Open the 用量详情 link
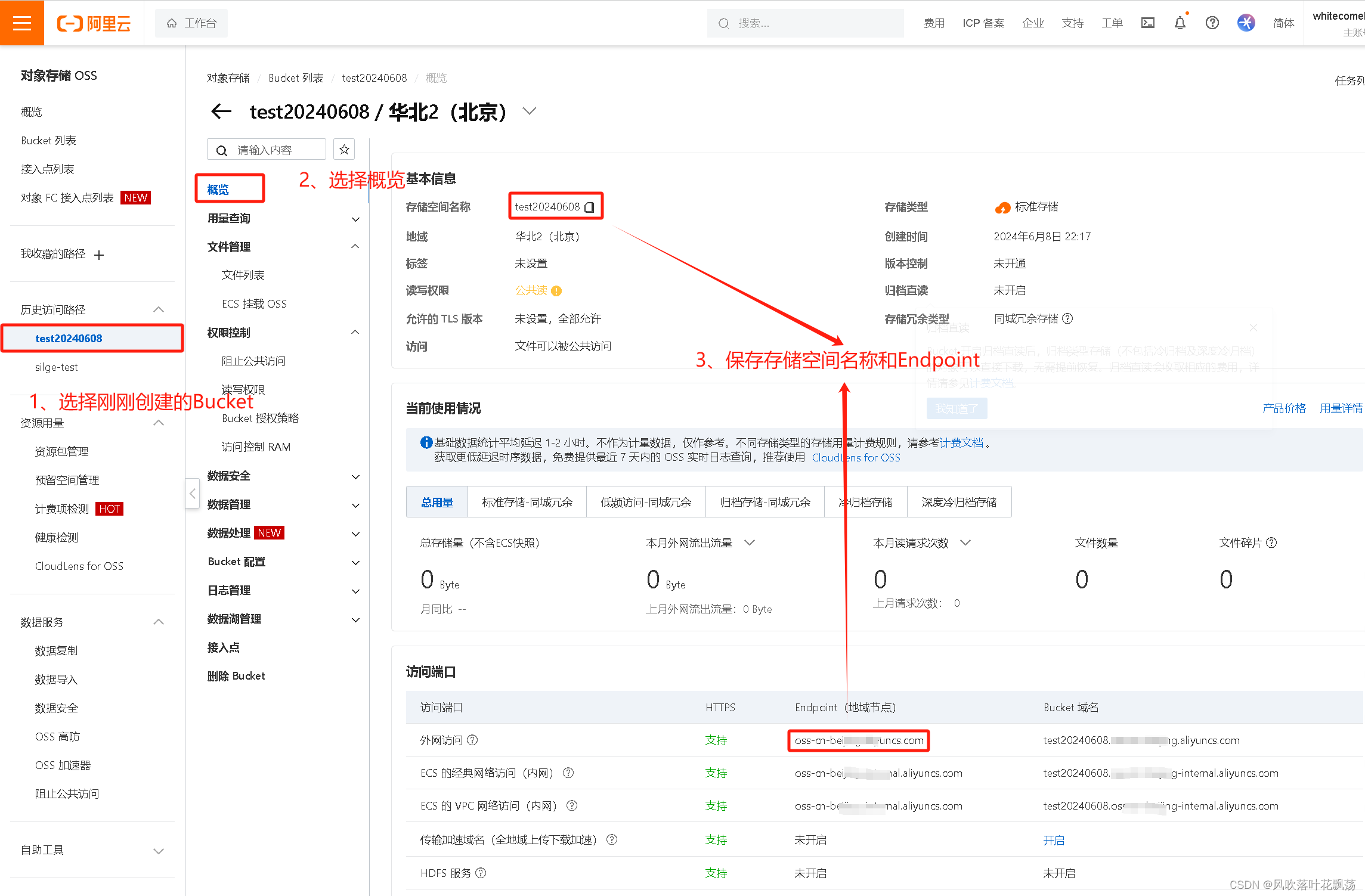 click(1341, 408)
